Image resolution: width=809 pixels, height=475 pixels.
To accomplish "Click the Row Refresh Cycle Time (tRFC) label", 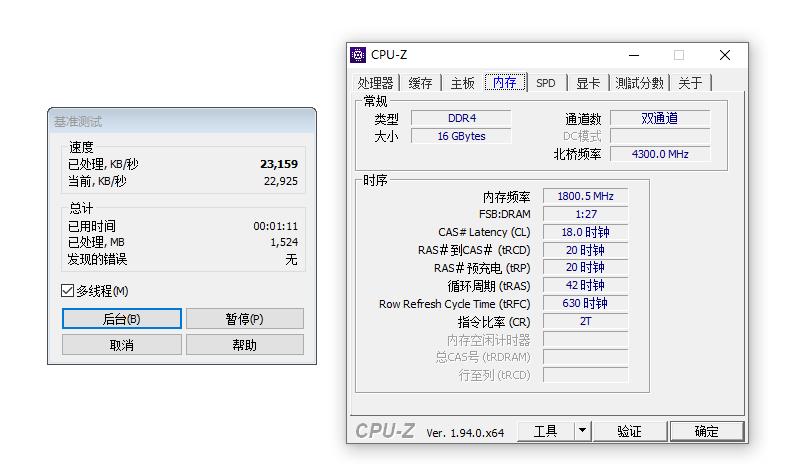I will tap(455, 304).
